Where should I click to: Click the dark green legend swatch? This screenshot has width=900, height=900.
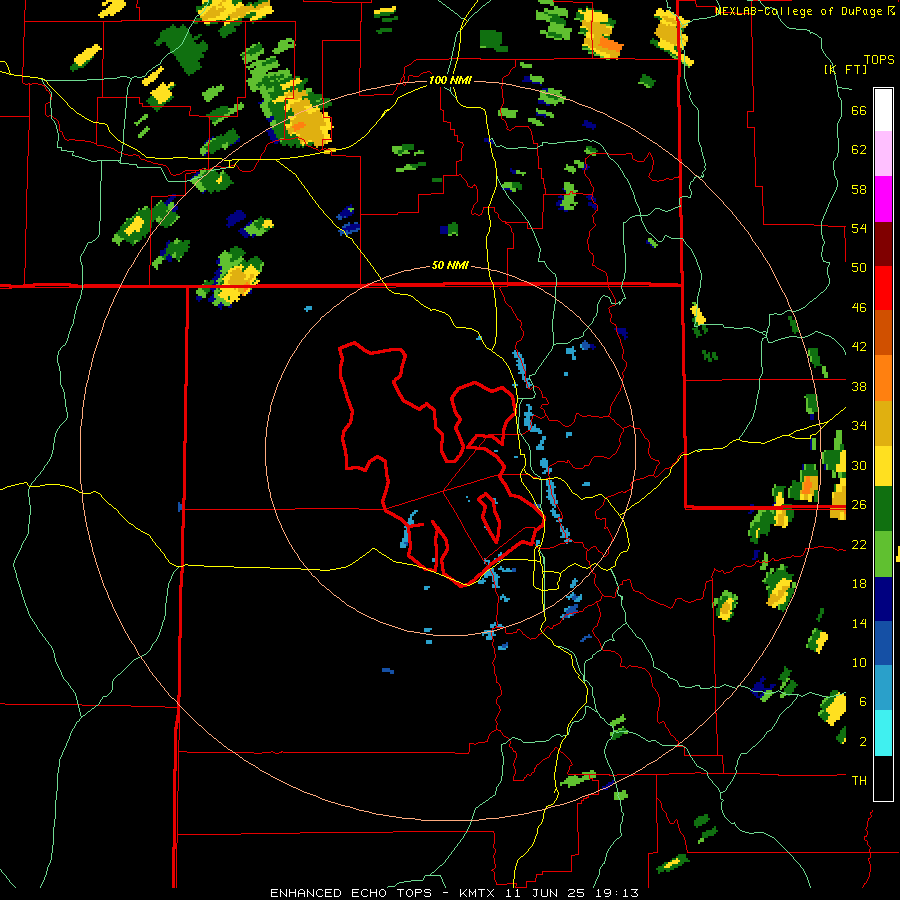[883, 509]
